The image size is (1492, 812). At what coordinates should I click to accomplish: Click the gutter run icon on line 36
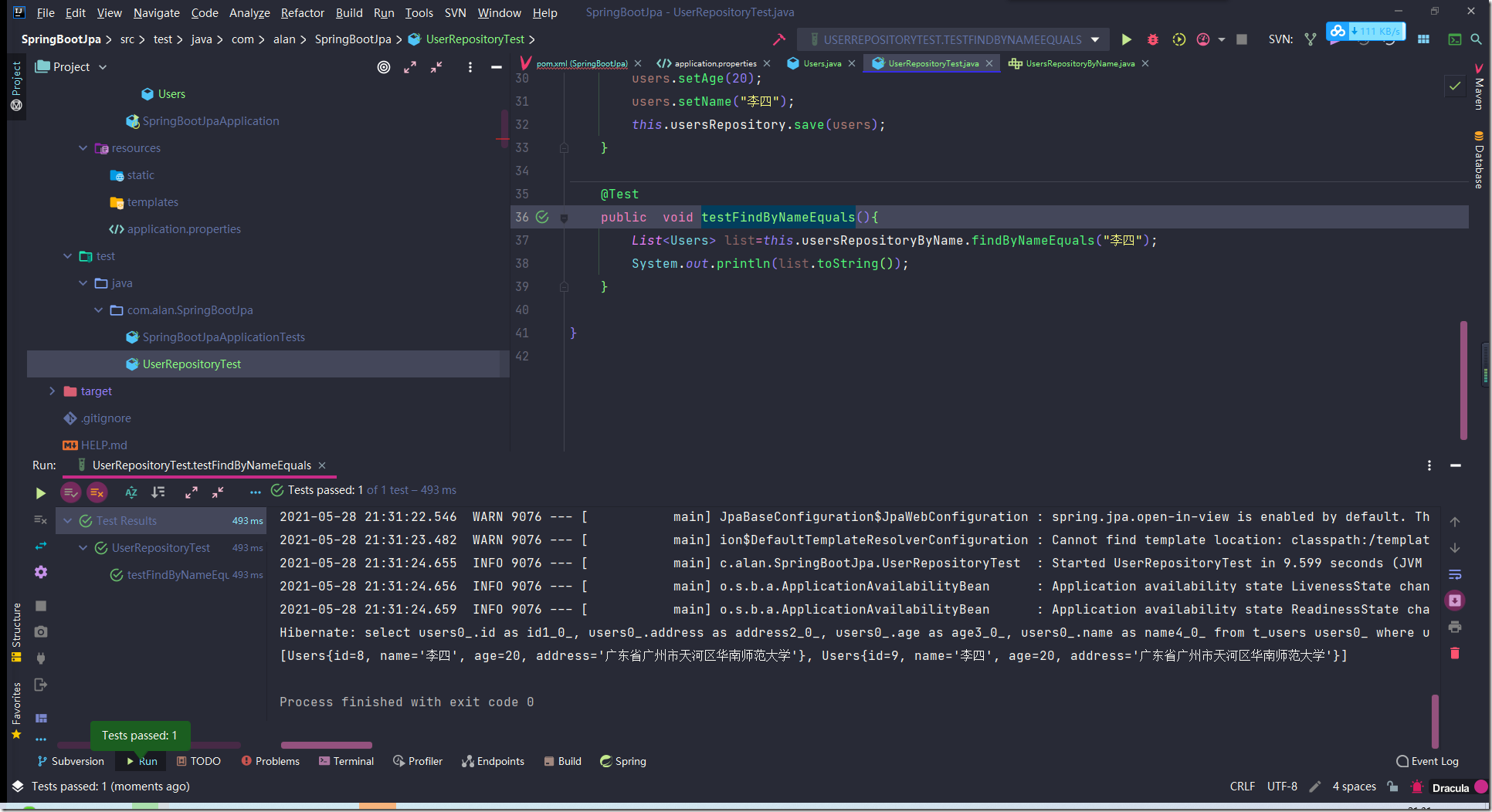542,217
